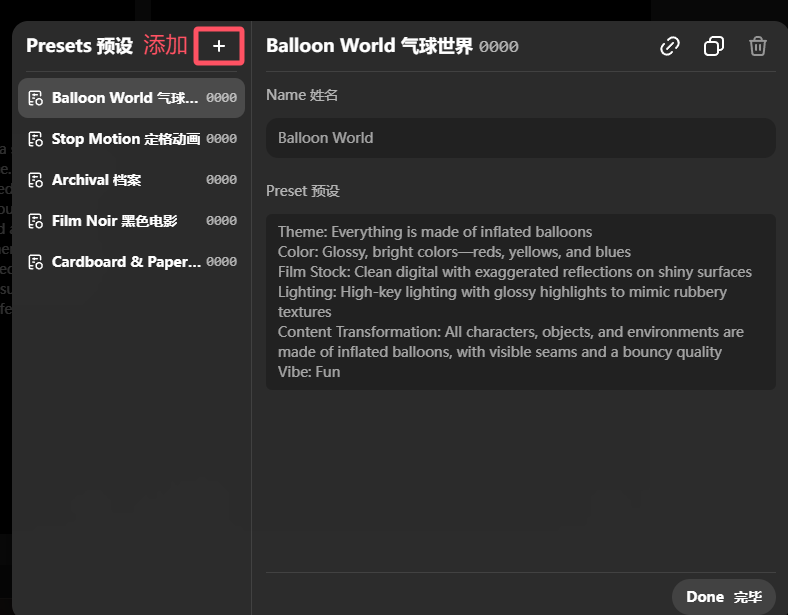The image size is (788, 615).
Task: Add a new preset with plus button
Action: 219,46
